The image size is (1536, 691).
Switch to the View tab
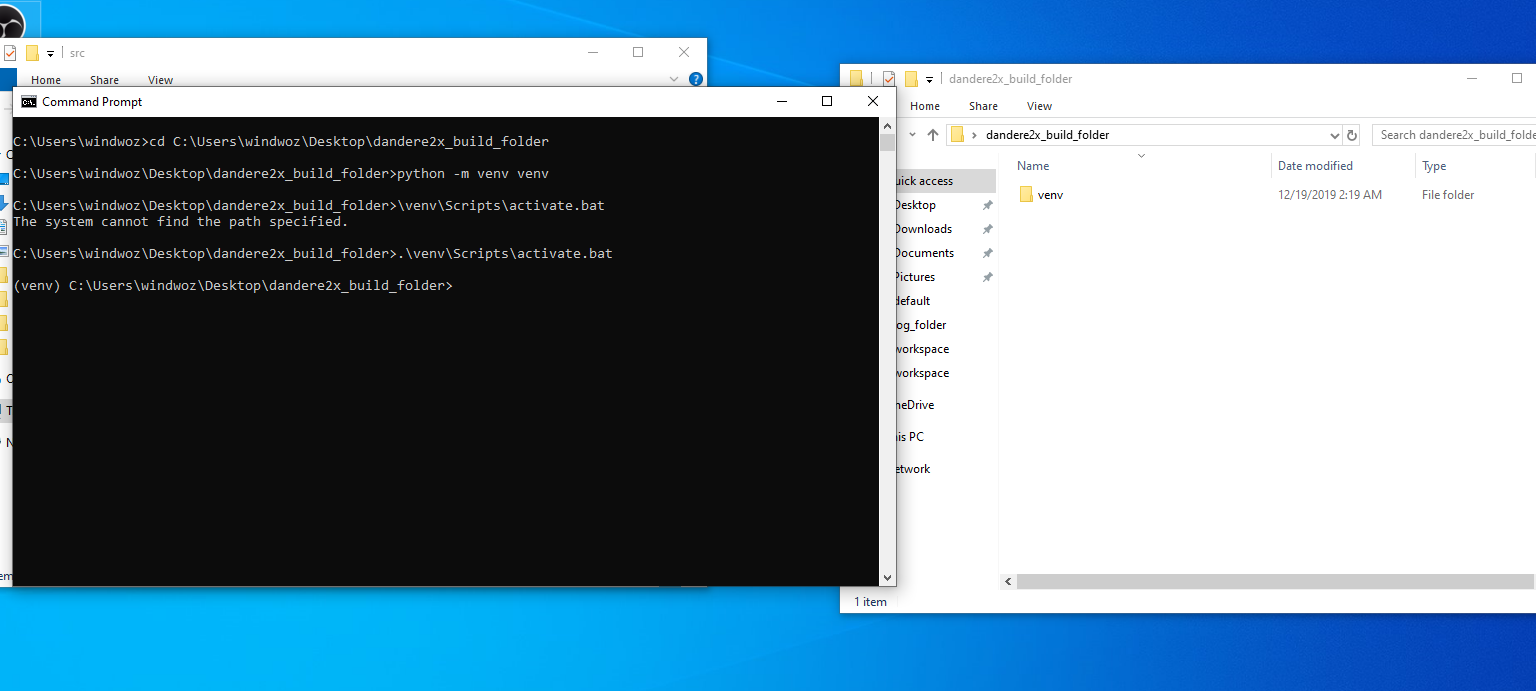pyautogui.click(x=1039, y=105)
